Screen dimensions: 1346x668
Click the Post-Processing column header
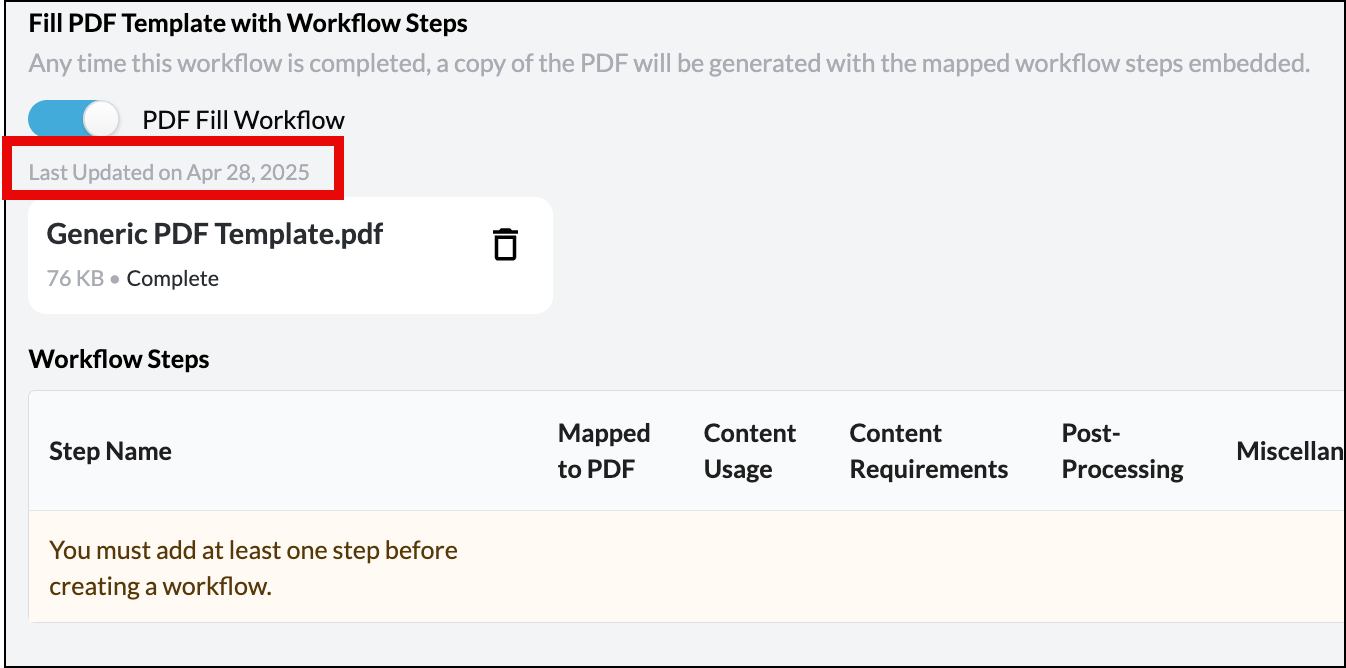click(1122, 451)
